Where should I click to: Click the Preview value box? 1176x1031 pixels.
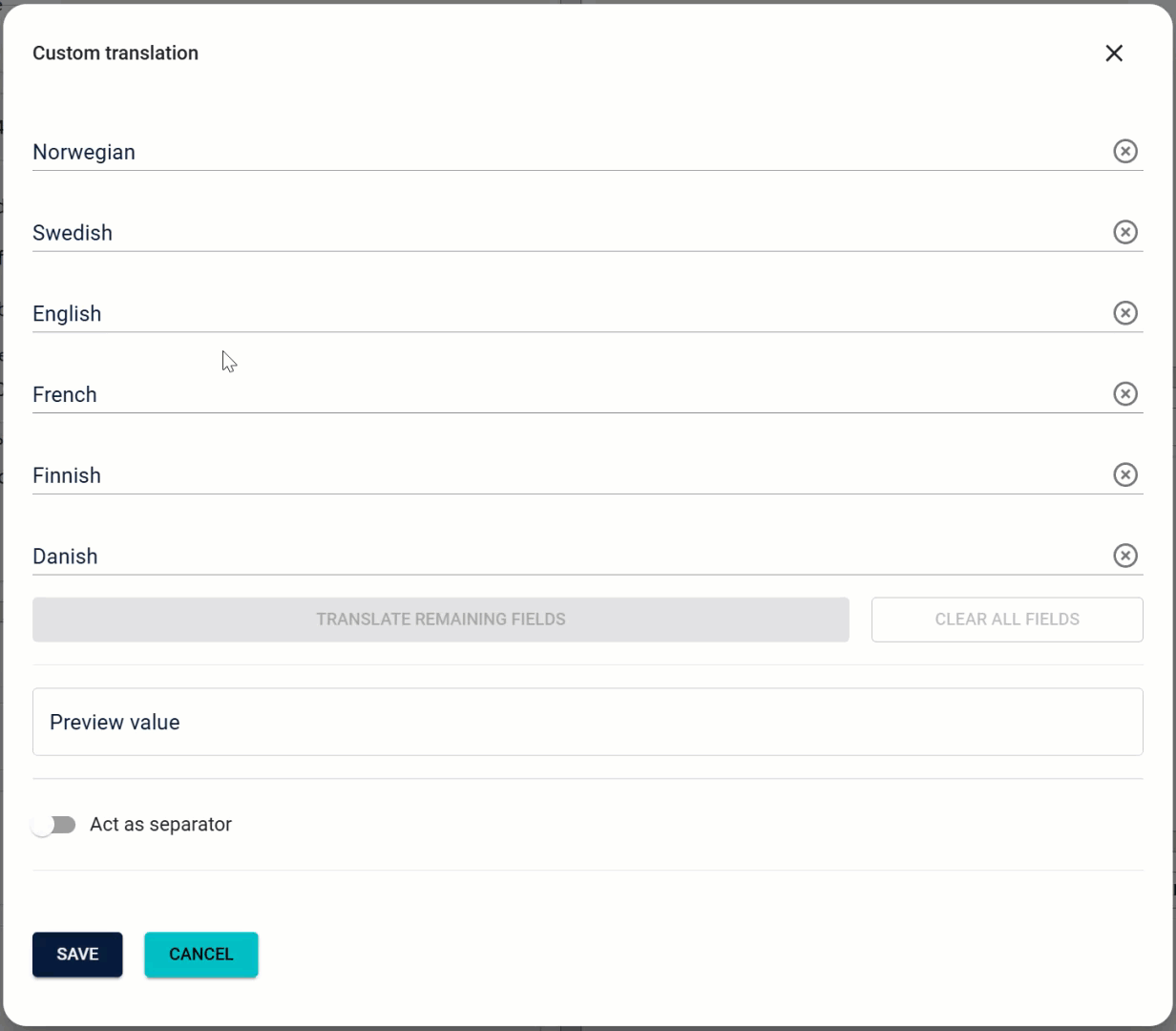(x=587, y=722)
